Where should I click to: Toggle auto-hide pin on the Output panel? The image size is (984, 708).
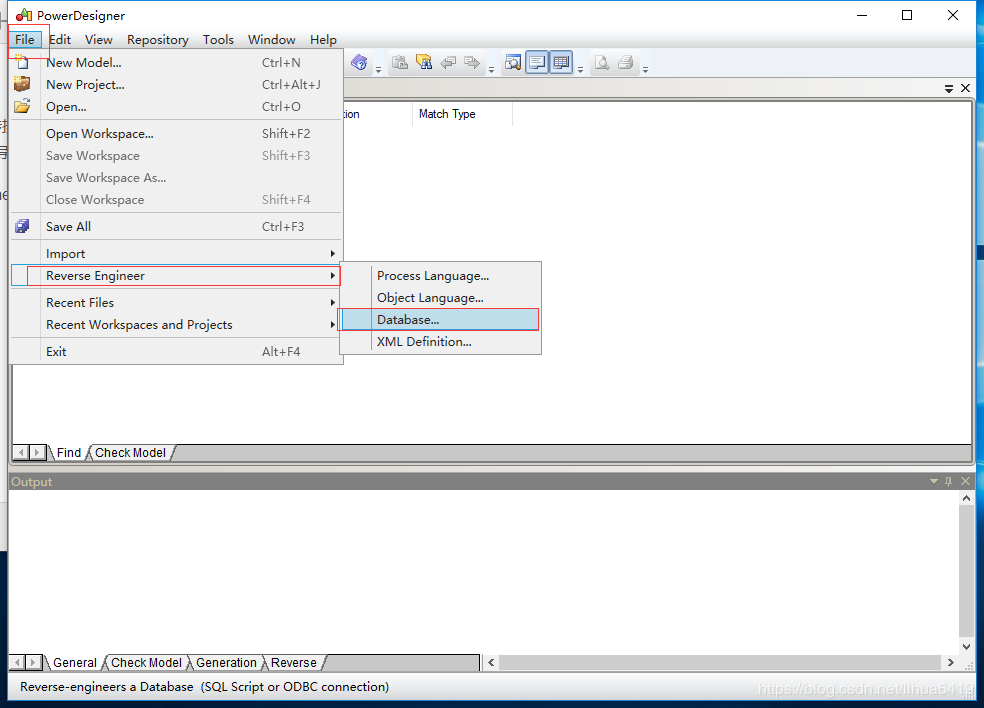pos(948,481)
